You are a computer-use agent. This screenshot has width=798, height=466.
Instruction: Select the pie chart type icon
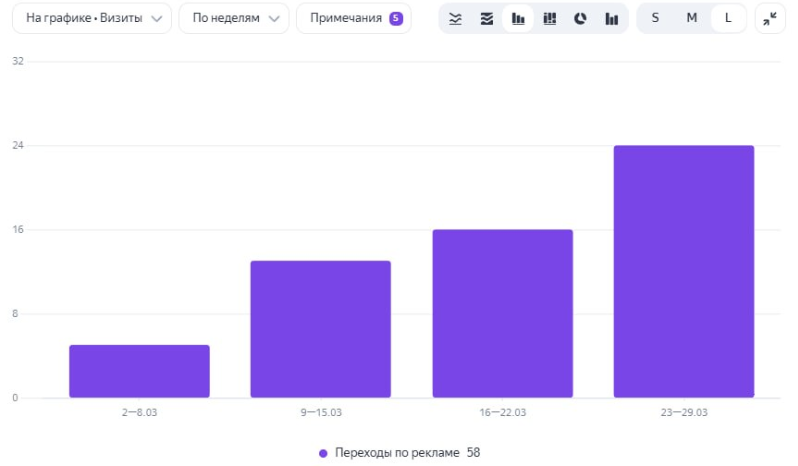(580, 19)
